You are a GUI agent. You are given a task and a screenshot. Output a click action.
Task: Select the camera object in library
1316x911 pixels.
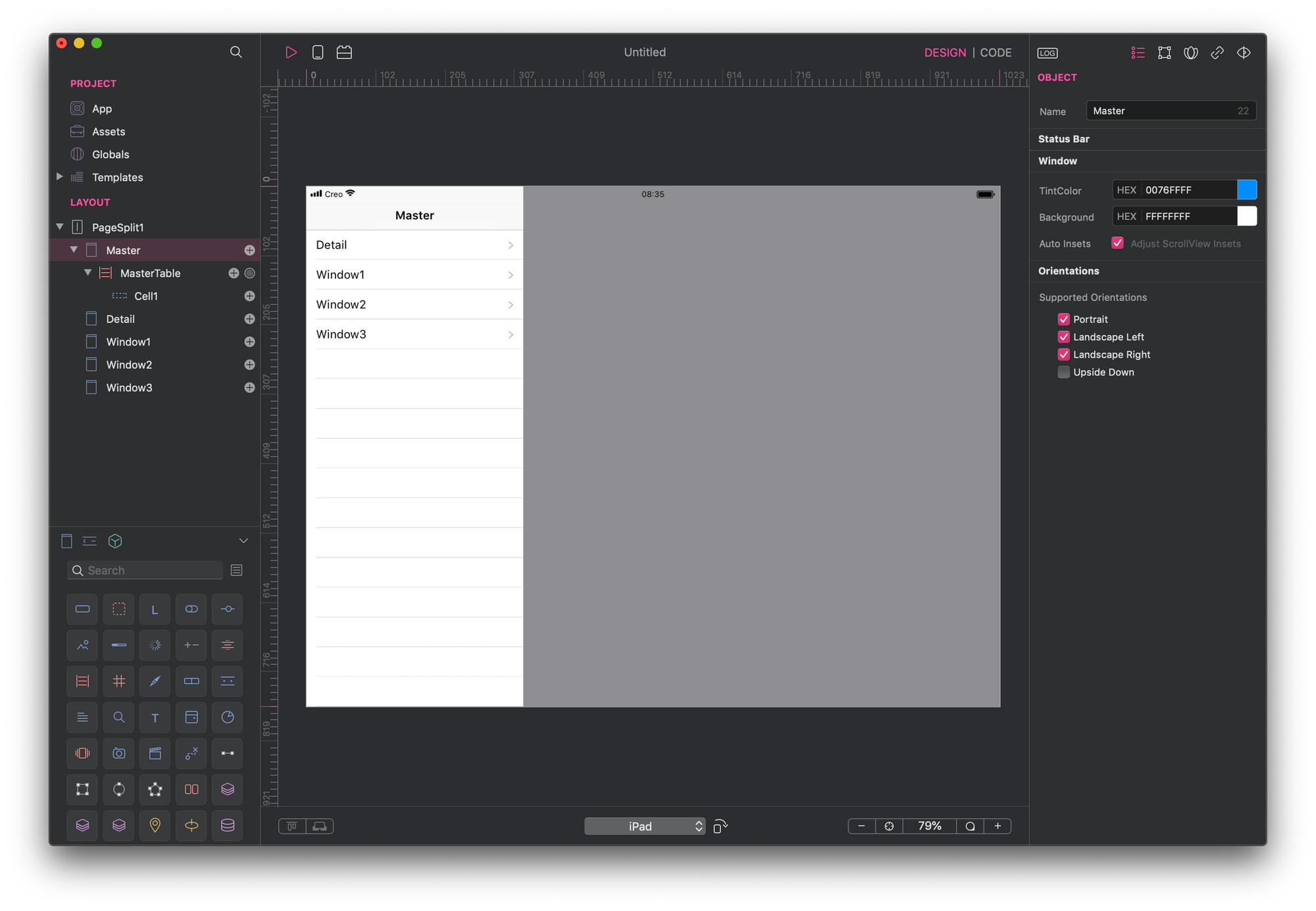[118, 753]
